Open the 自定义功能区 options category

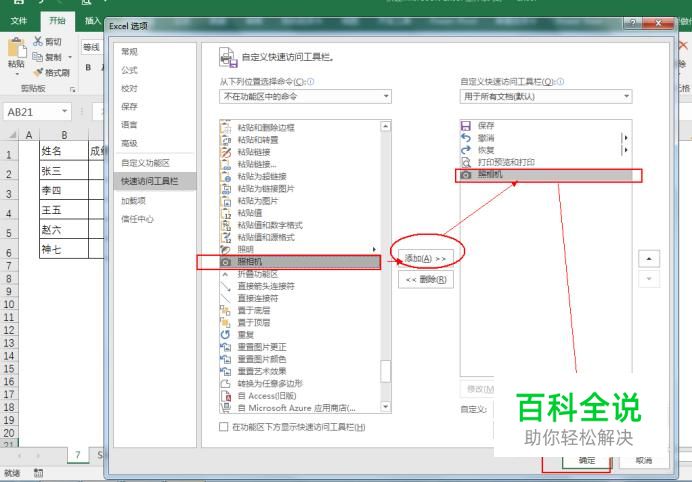pos(154,163)
